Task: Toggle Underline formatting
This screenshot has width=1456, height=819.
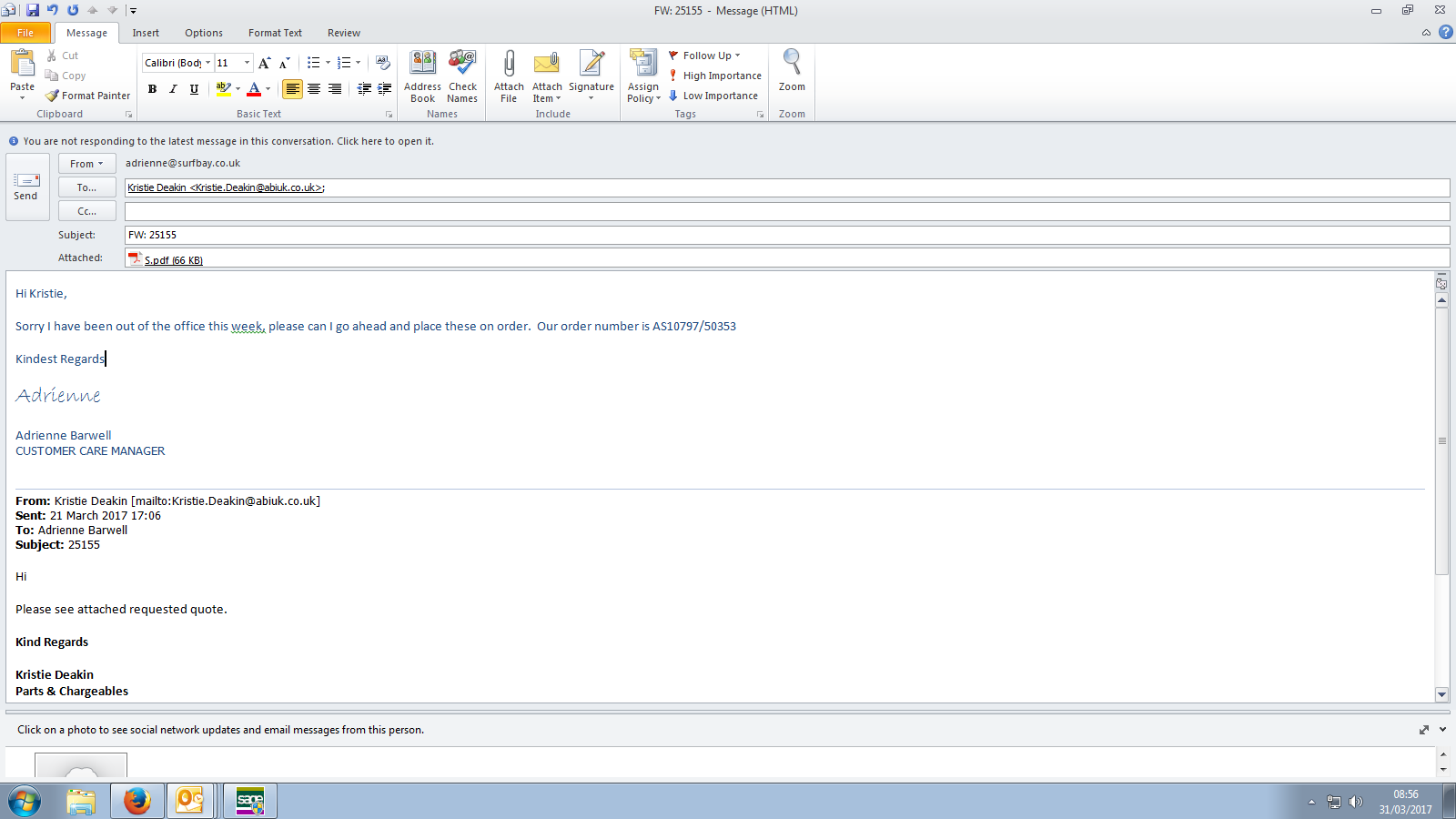Action: pyautogui.click(x=194, y=89)
